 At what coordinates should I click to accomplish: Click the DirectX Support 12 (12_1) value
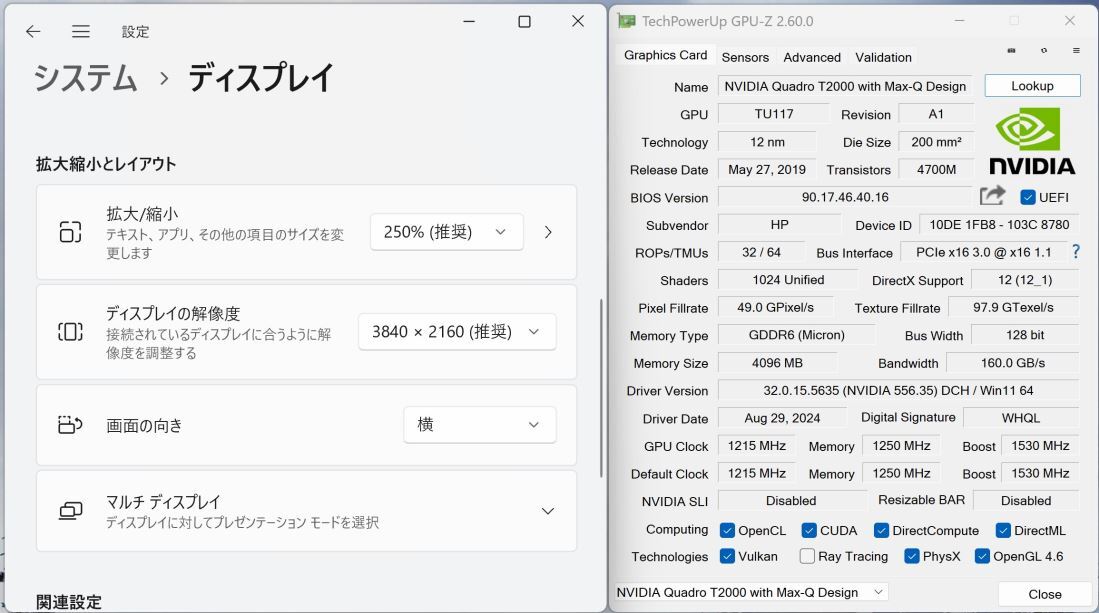(1024, 280)
